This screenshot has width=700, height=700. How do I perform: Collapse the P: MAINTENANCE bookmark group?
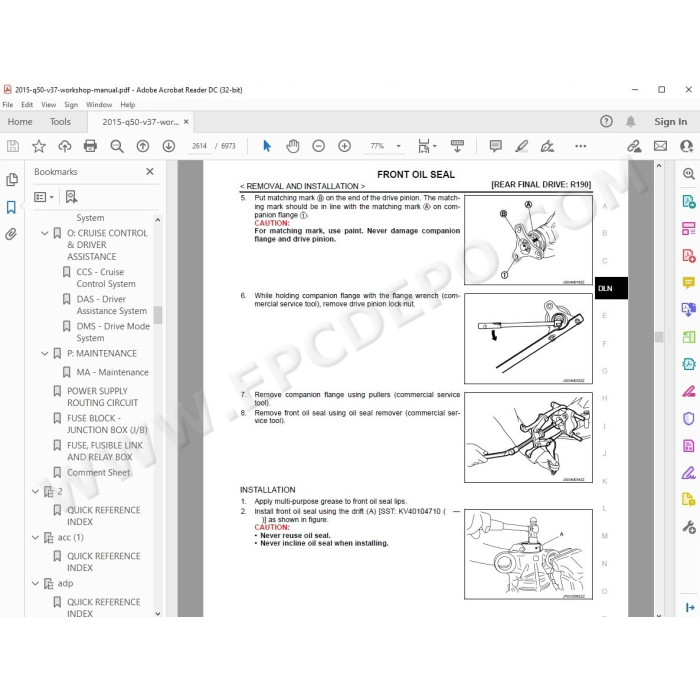click(45, 354)
